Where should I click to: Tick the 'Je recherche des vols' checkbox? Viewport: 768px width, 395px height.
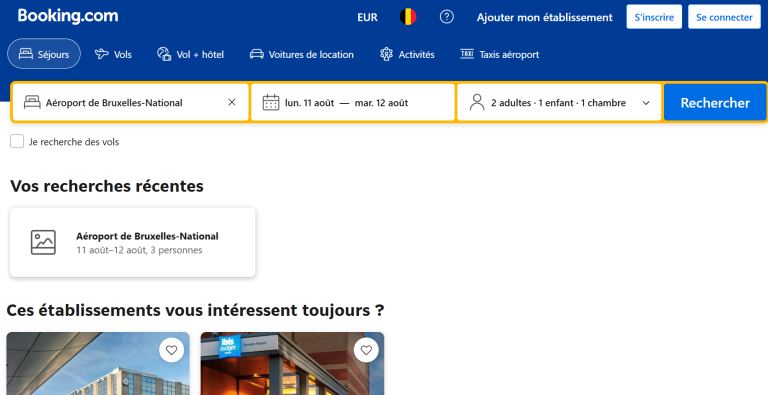[17, 142]
